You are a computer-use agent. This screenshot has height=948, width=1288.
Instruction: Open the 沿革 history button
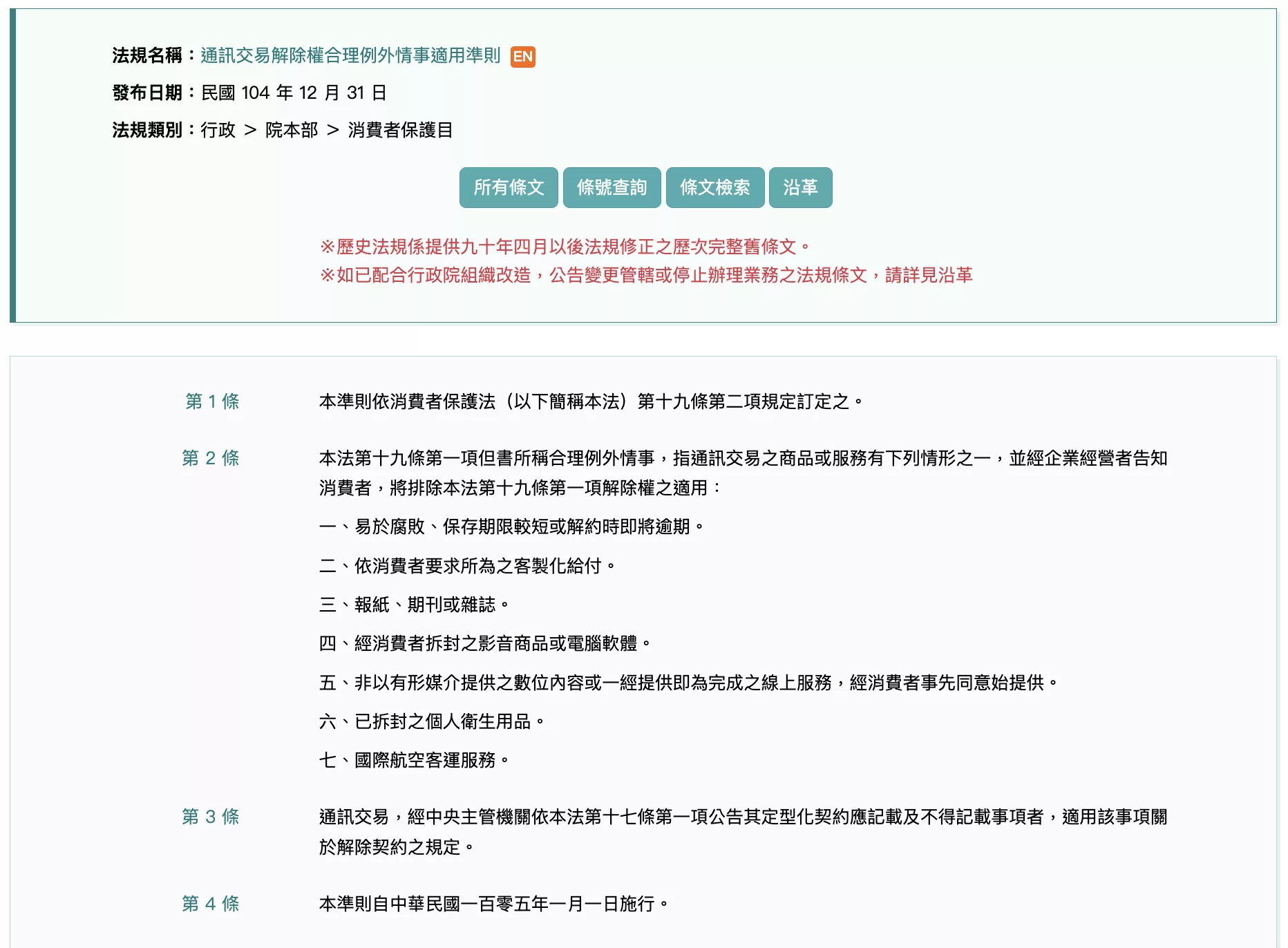pyautogui.click(x=800, y=187)
